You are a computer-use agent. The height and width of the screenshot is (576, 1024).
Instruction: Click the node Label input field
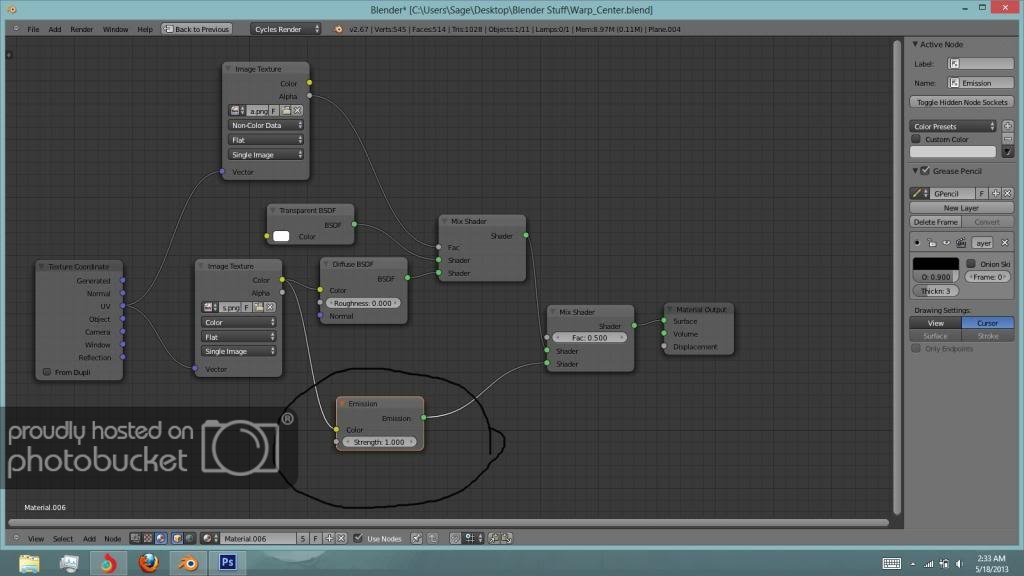tap(981, 64)
